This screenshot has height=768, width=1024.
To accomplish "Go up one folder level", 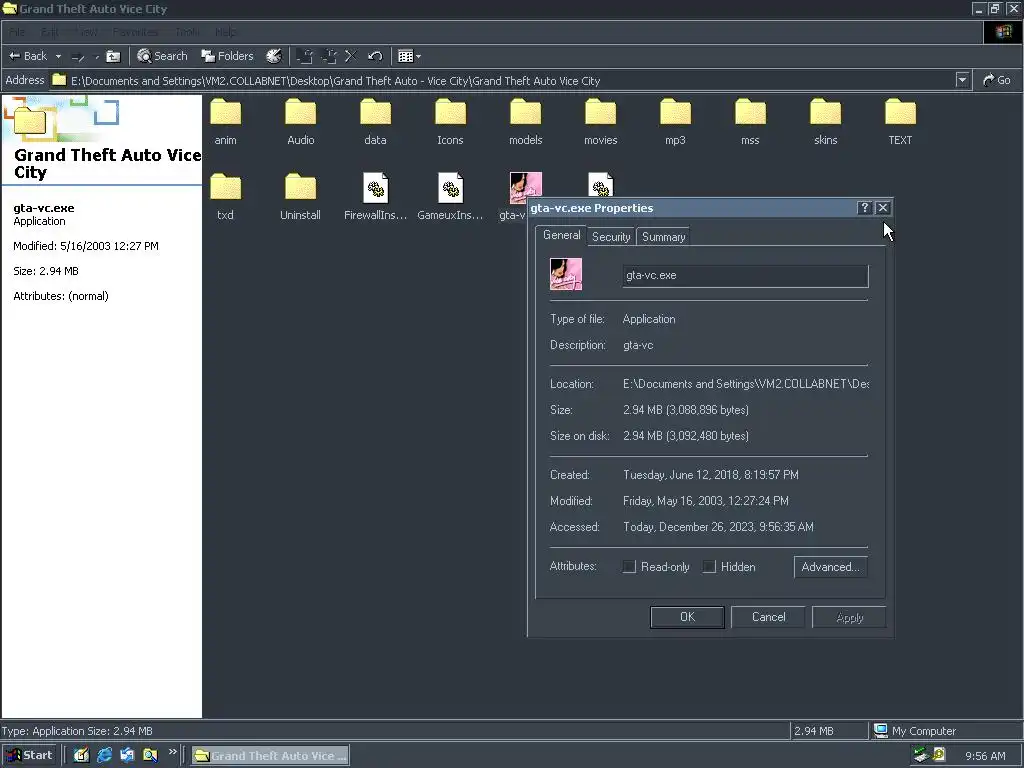I will pos(113,57).
